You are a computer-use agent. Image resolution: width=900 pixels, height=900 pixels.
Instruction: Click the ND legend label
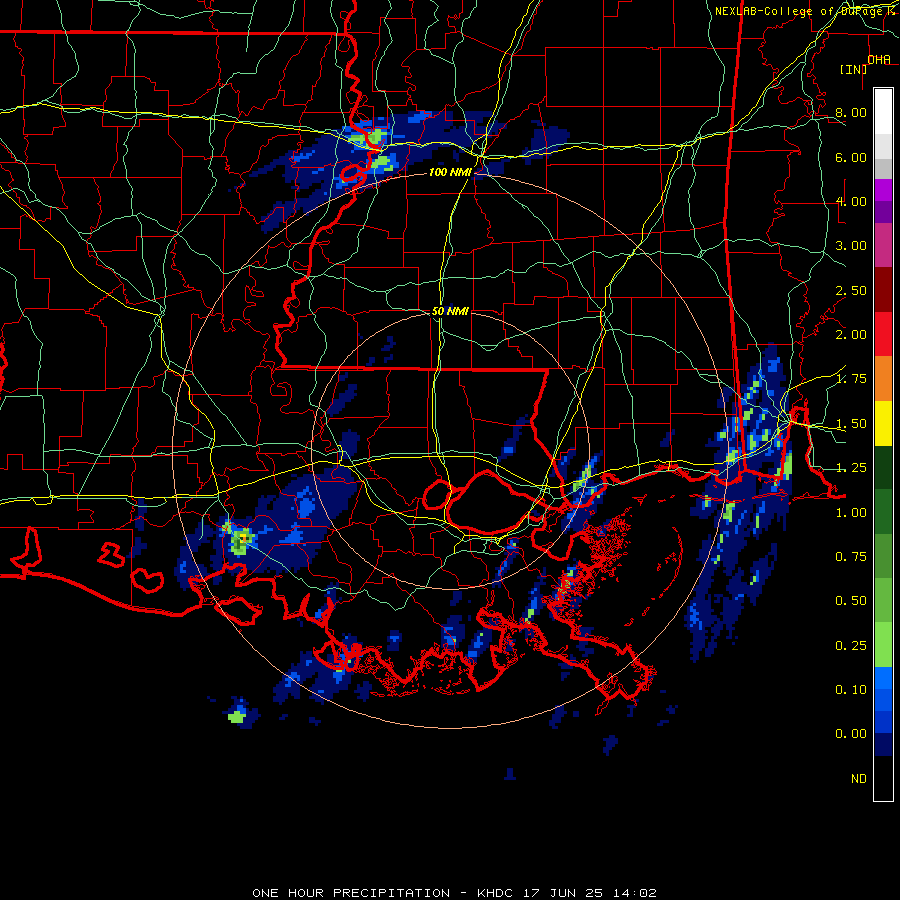click(859, 779)
